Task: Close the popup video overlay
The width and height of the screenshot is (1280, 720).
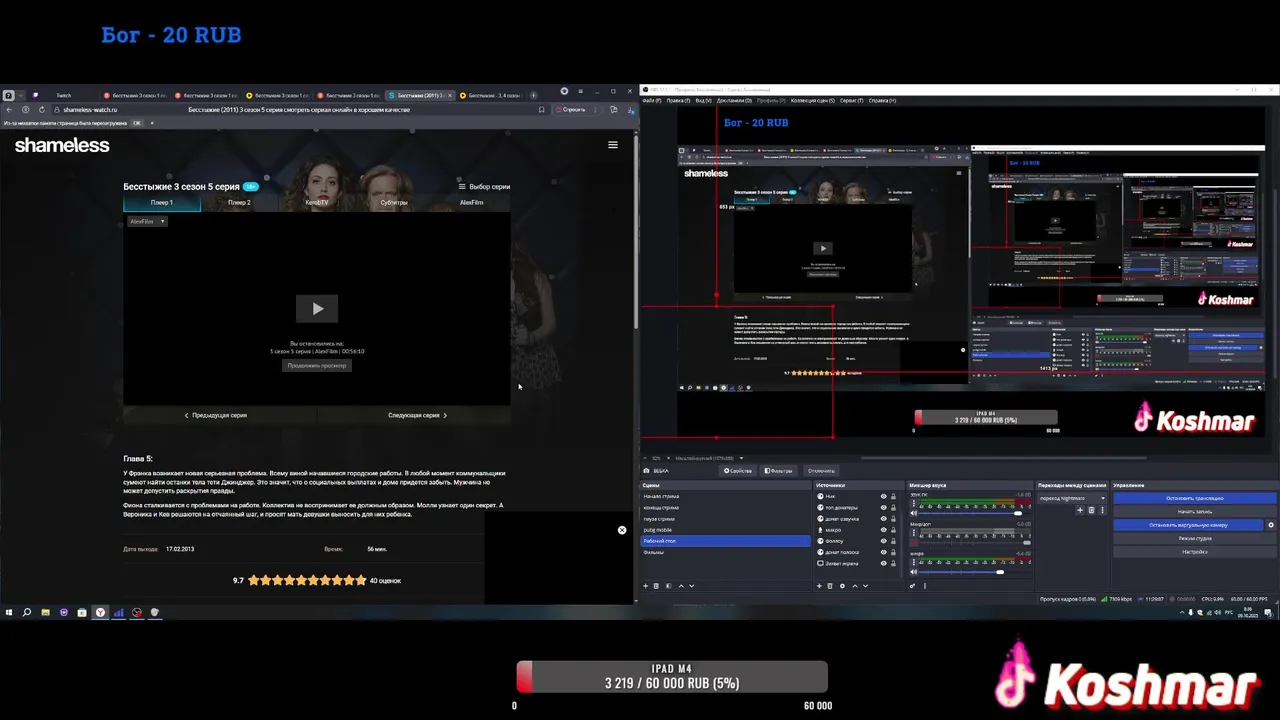Action: [x=622, y=530]
